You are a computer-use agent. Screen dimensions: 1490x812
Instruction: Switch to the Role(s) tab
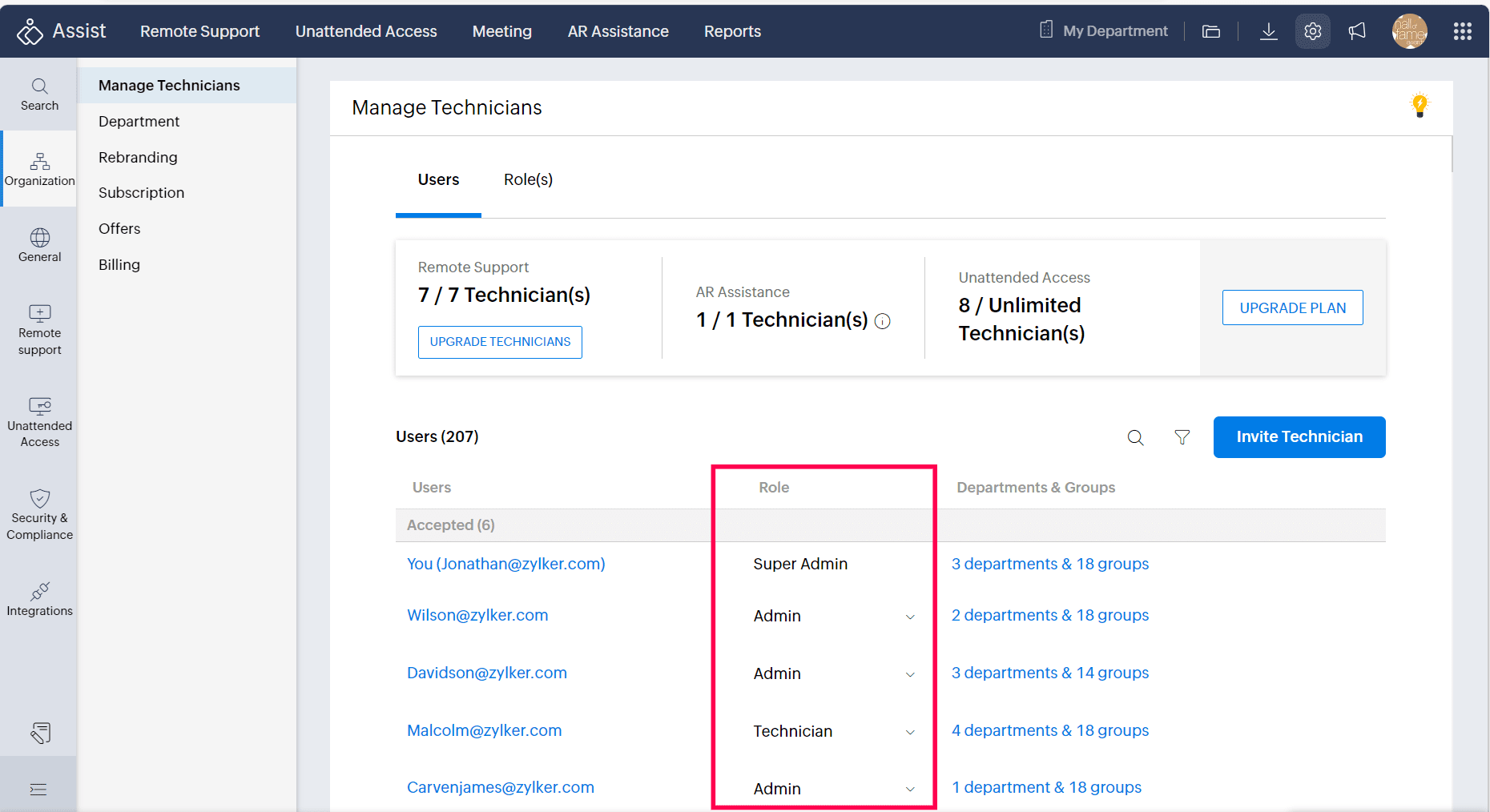tap(528, 180)
